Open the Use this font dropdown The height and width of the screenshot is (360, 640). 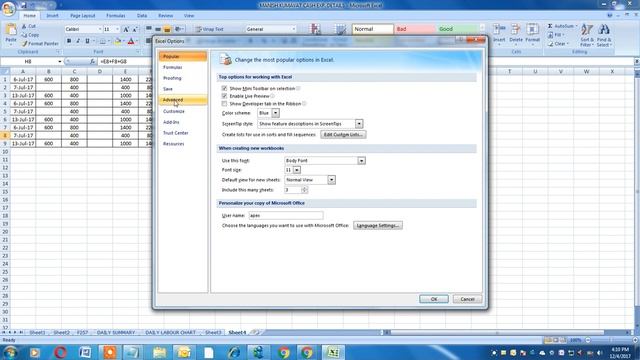(x=361, y=161)
